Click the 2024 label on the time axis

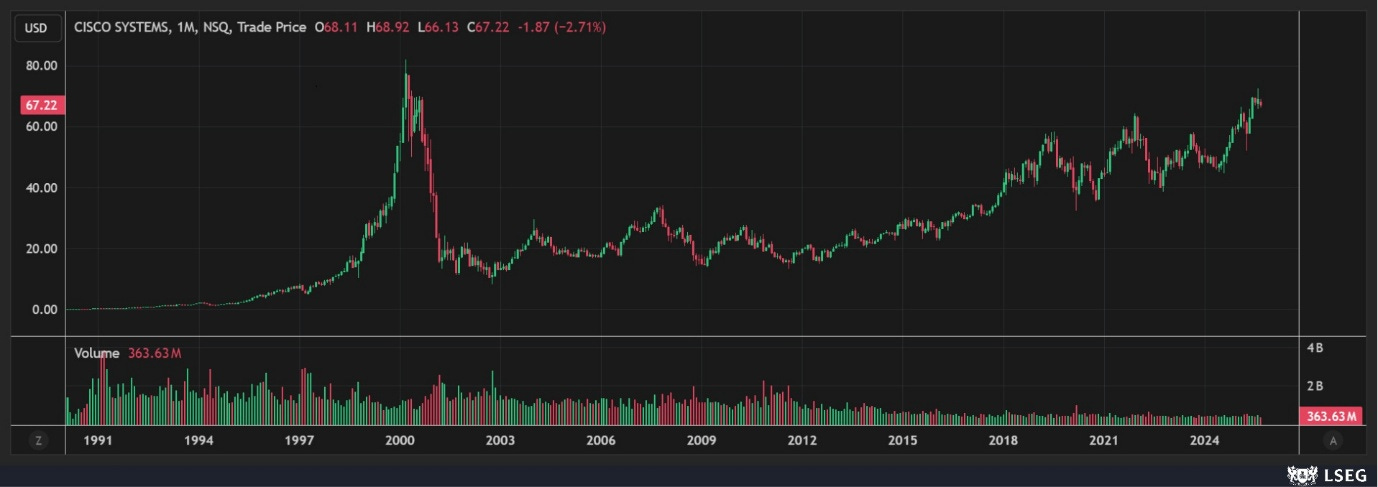pos(1204,441)
